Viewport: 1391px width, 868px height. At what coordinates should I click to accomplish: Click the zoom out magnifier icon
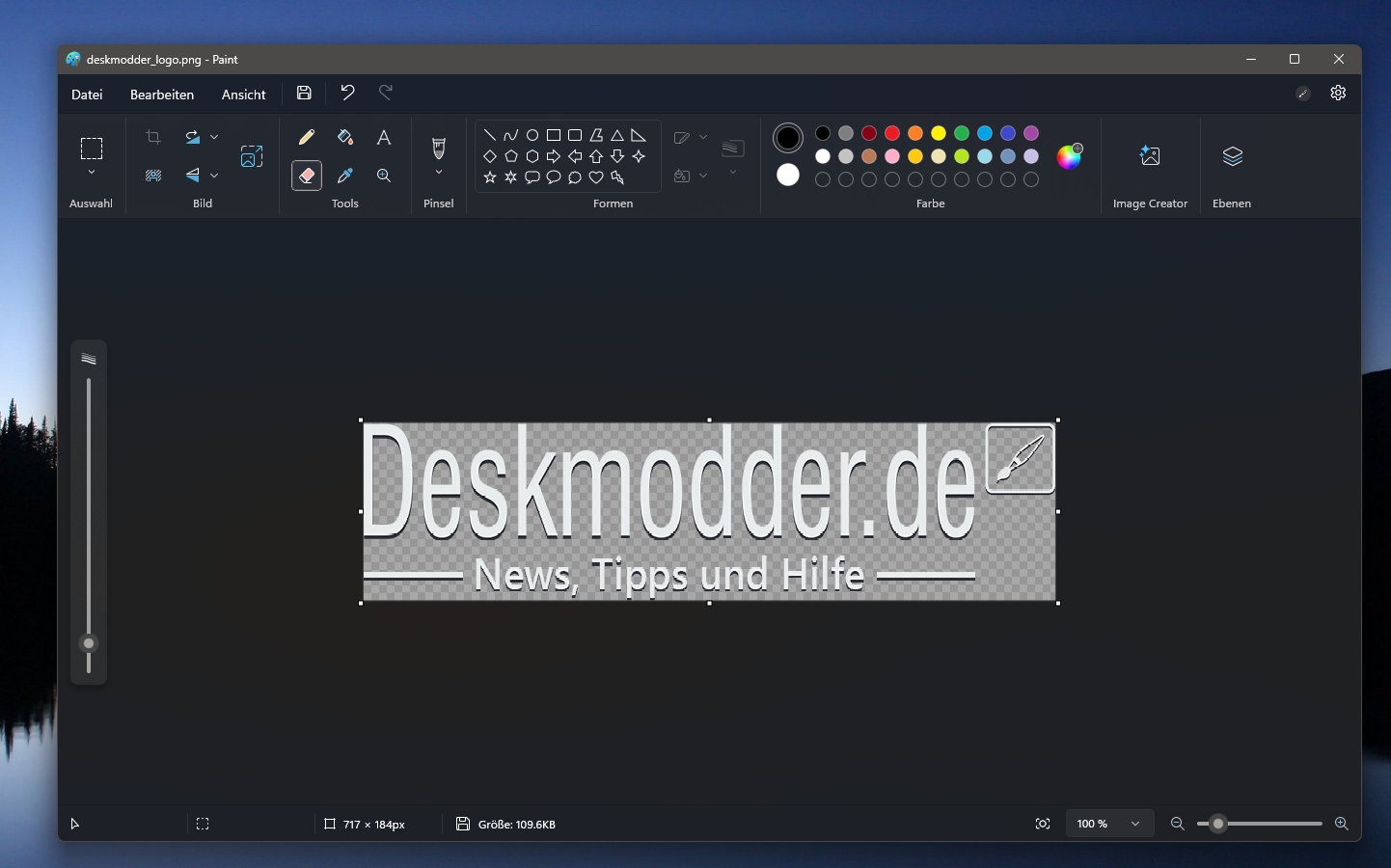coord(1177,824)
